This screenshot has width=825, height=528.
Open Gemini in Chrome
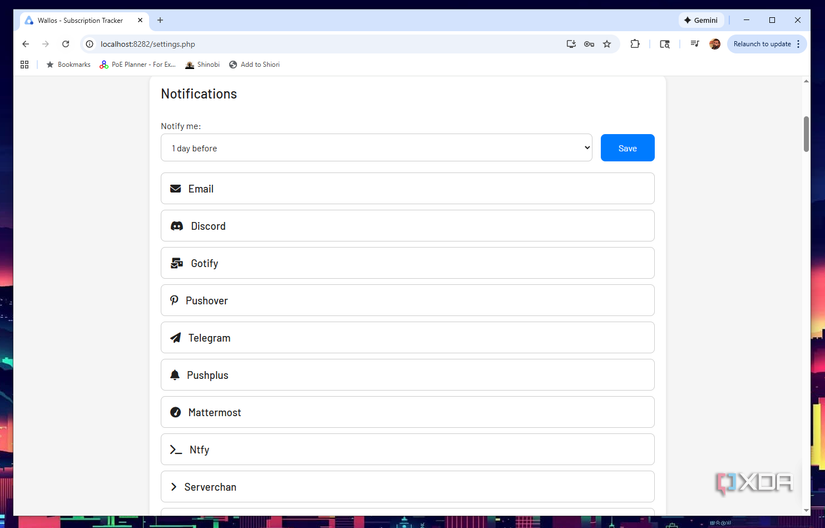(701, 20)
